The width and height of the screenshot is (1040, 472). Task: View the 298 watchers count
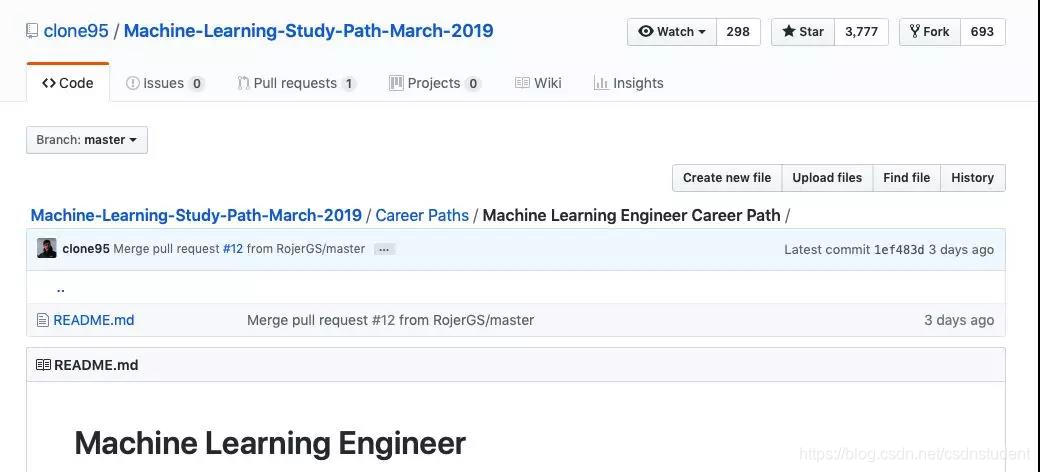tap(738, 32)
